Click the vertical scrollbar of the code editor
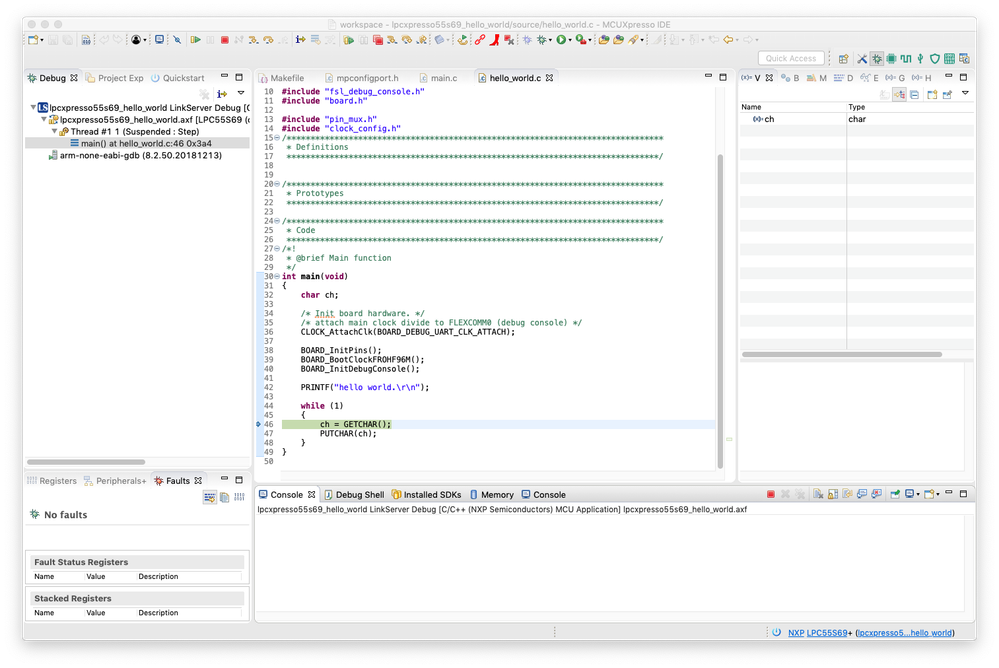Image resolution: width=999 pixels, height=668 pixels. pyautogui.click(x=721, y=311)
